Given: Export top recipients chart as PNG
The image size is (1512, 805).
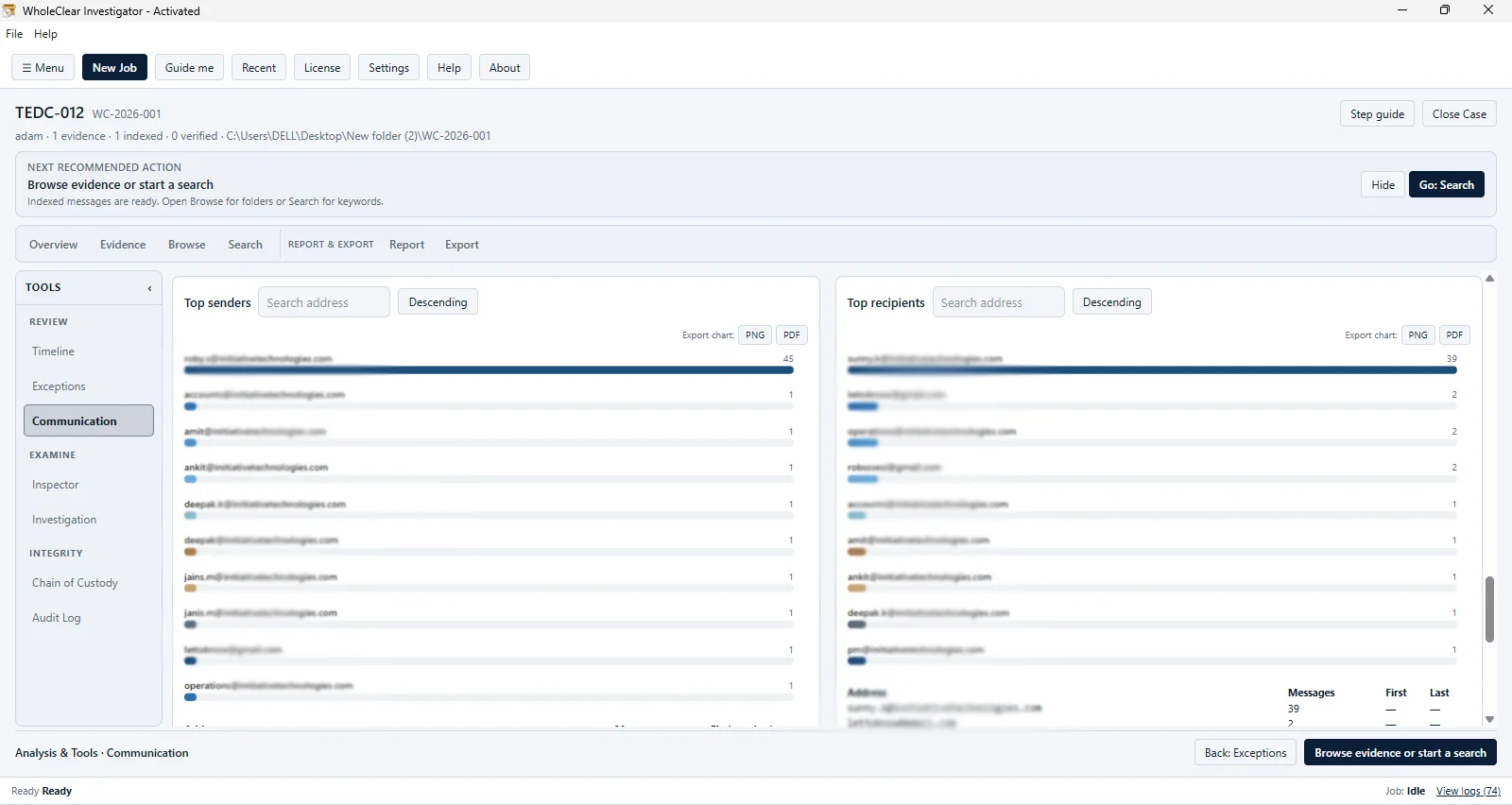Looking at the screenshot, I should [1417, 335].
